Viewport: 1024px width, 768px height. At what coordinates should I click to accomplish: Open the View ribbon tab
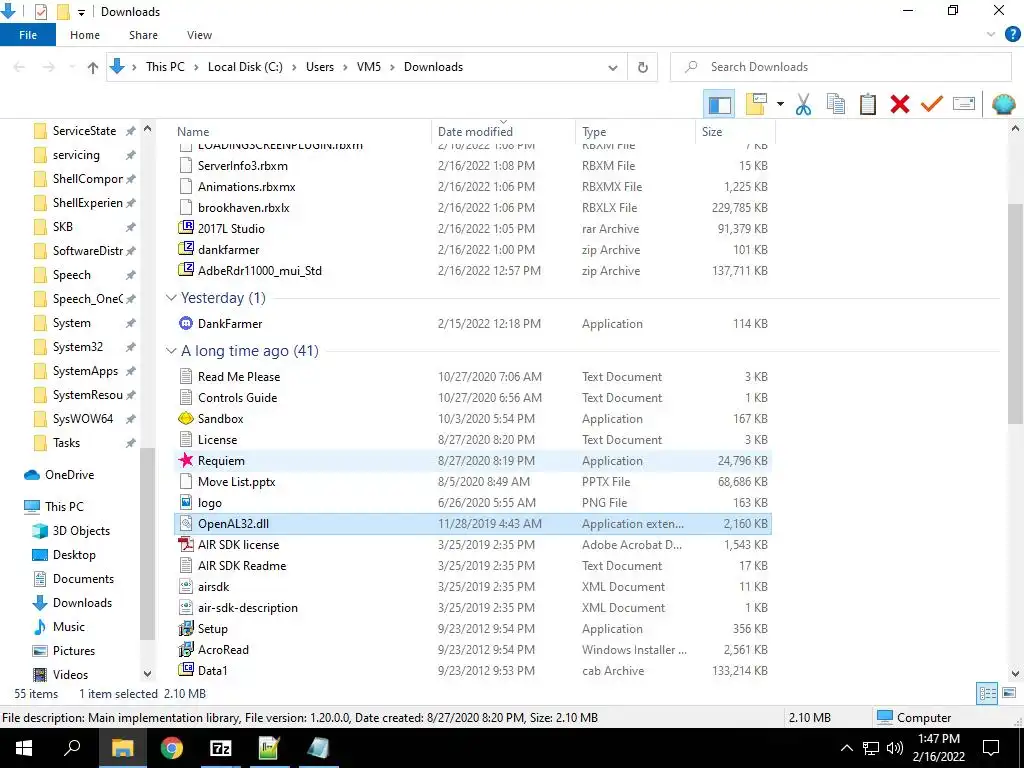click(x=199, y=35)
